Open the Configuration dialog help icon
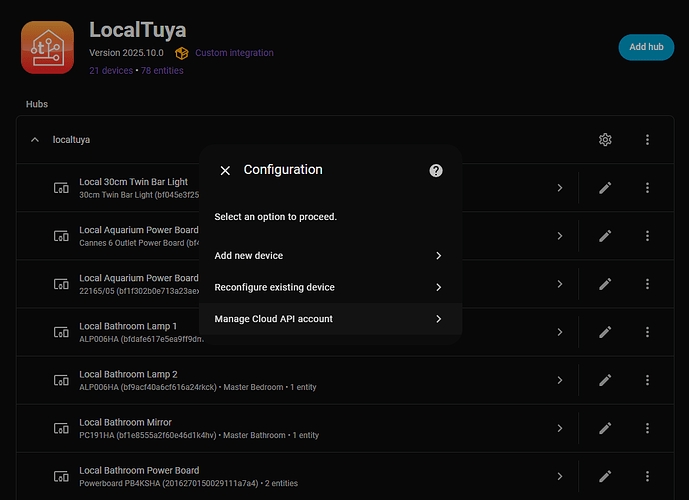 [x=436, y=171]
